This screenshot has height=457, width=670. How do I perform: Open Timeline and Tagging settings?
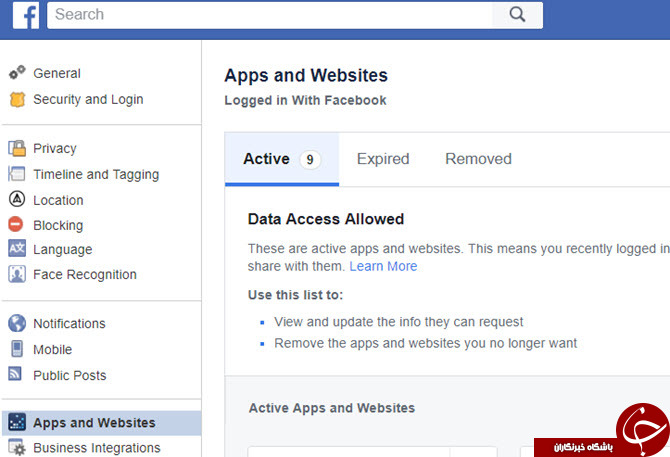click(x=96, y=174)
